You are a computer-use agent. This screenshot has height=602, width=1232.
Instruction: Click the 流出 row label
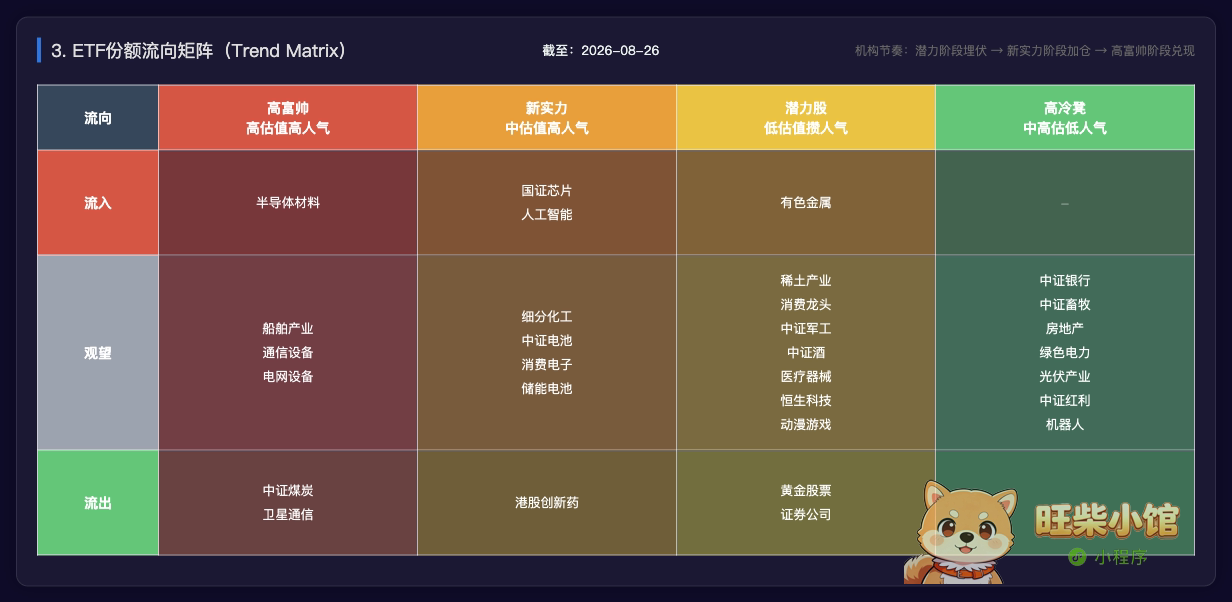(x=98, y=503)
